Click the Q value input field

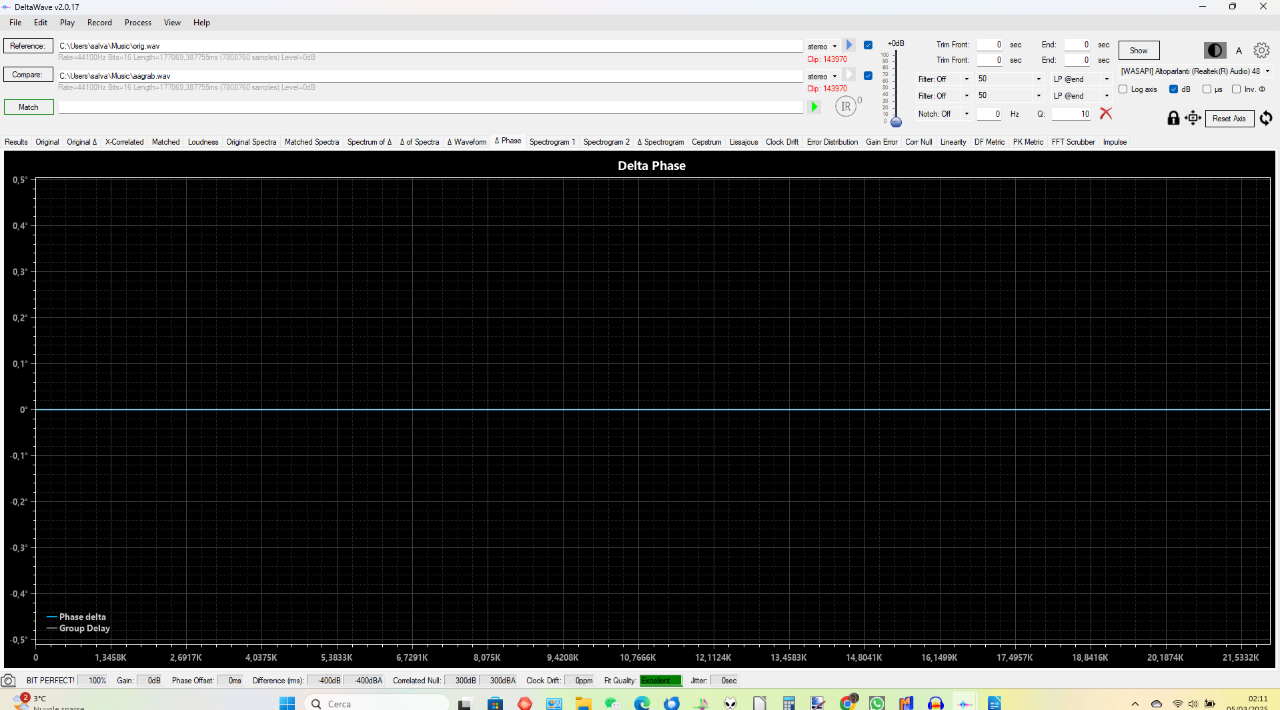(x=1071, y=114)
